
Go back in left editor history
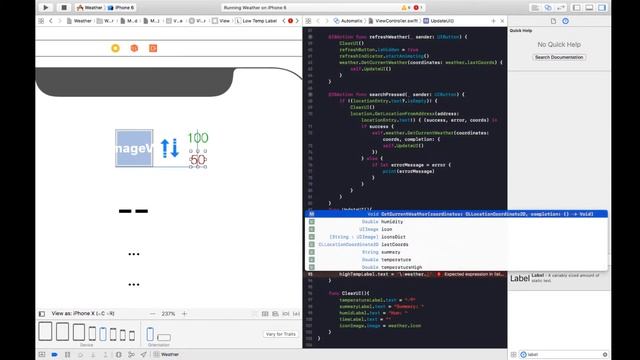(x=51, y=21)
